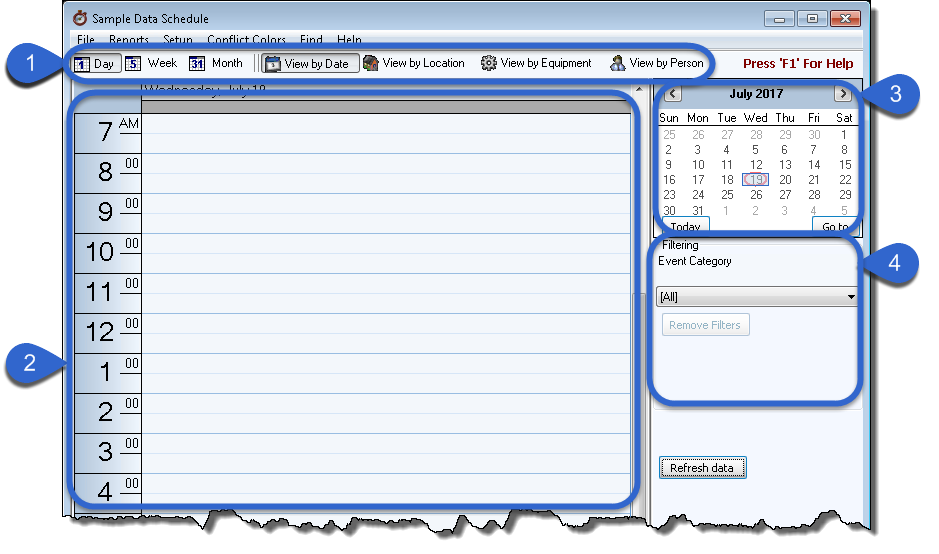Open the Reports menu
This screenshot has width=939, height=554.
click(129, 41)
